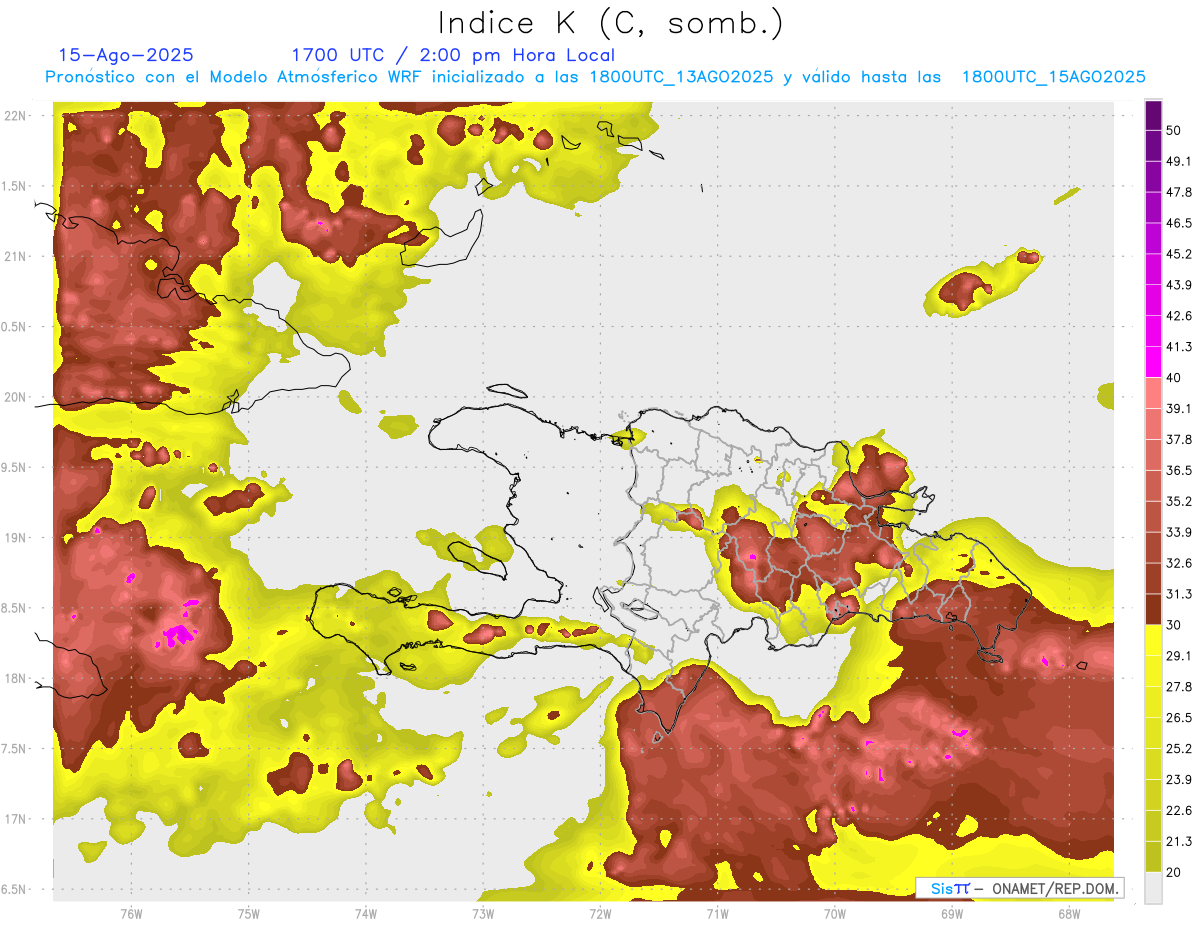Select the dark purple legend swatch above 50
This screenshot has height=927, width=1200.
pos(1153,116)
